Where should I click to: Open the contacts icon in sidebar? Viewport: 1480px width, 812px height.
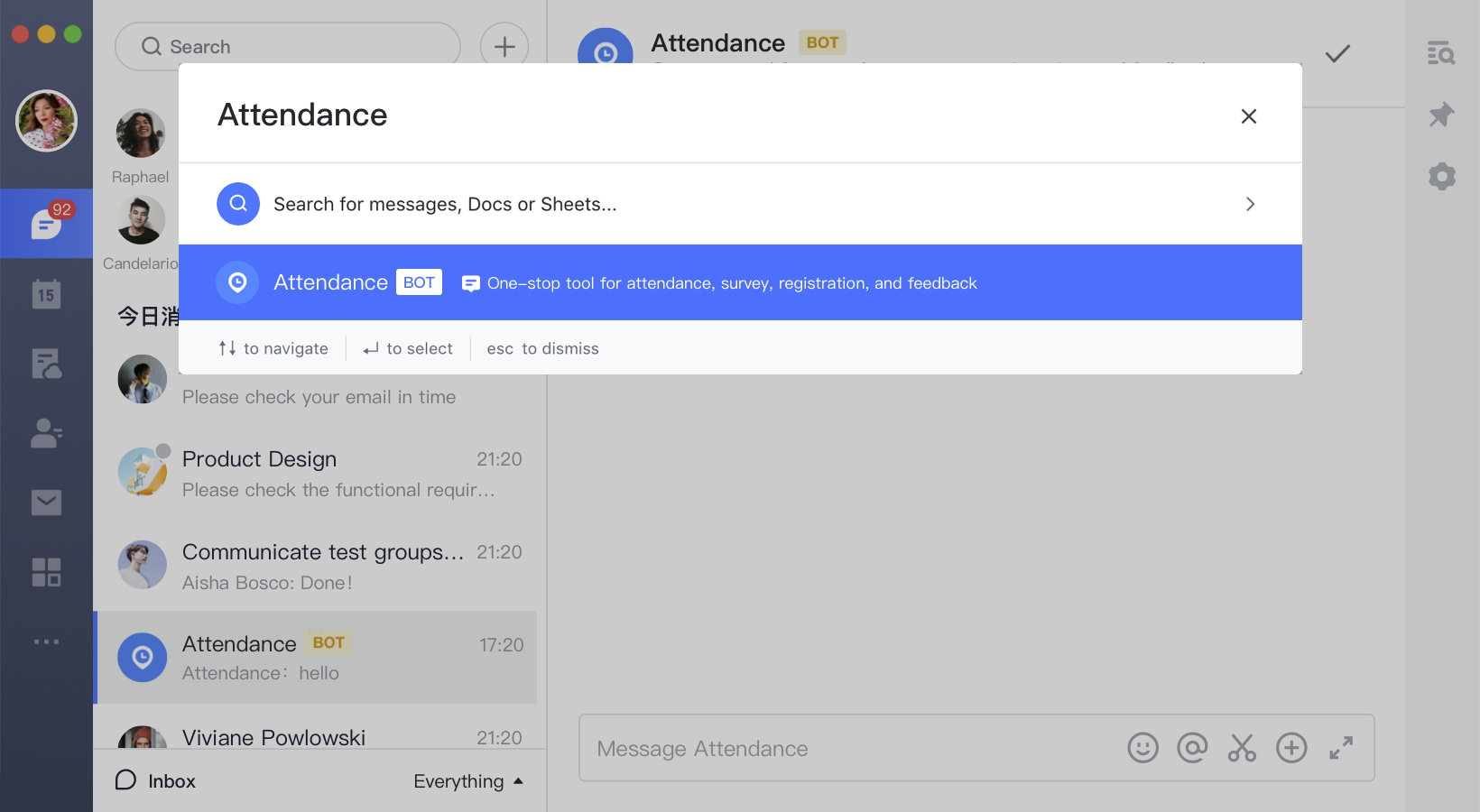46,433
